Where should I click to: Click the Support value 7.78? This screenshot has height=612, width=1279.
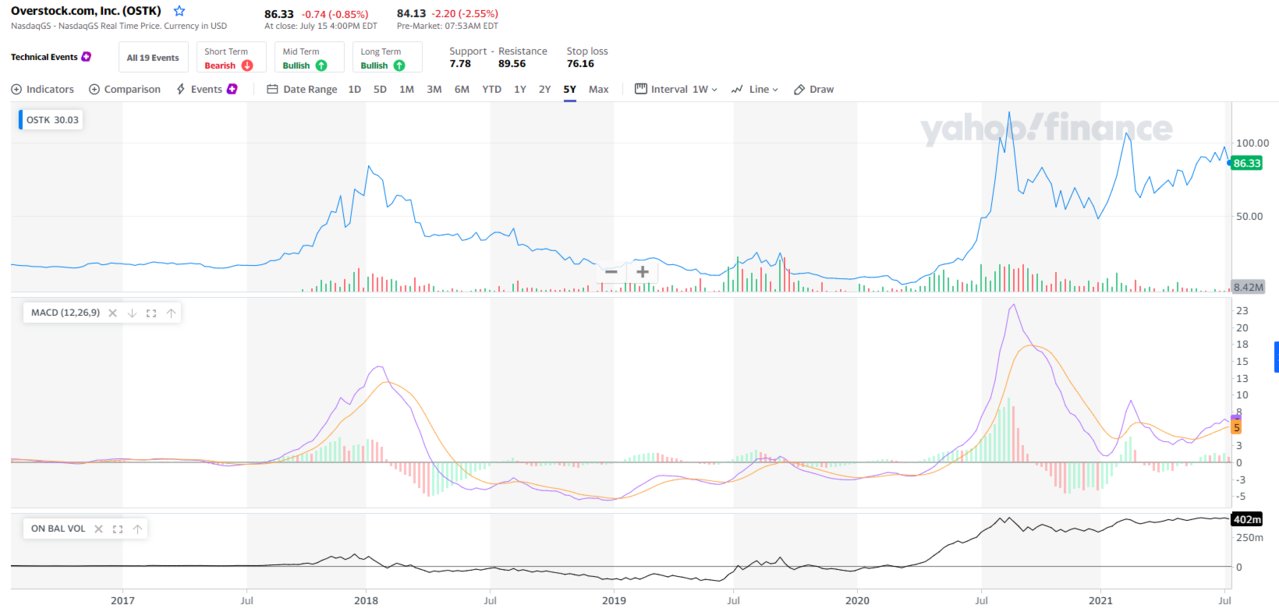(x=460, y=64)
